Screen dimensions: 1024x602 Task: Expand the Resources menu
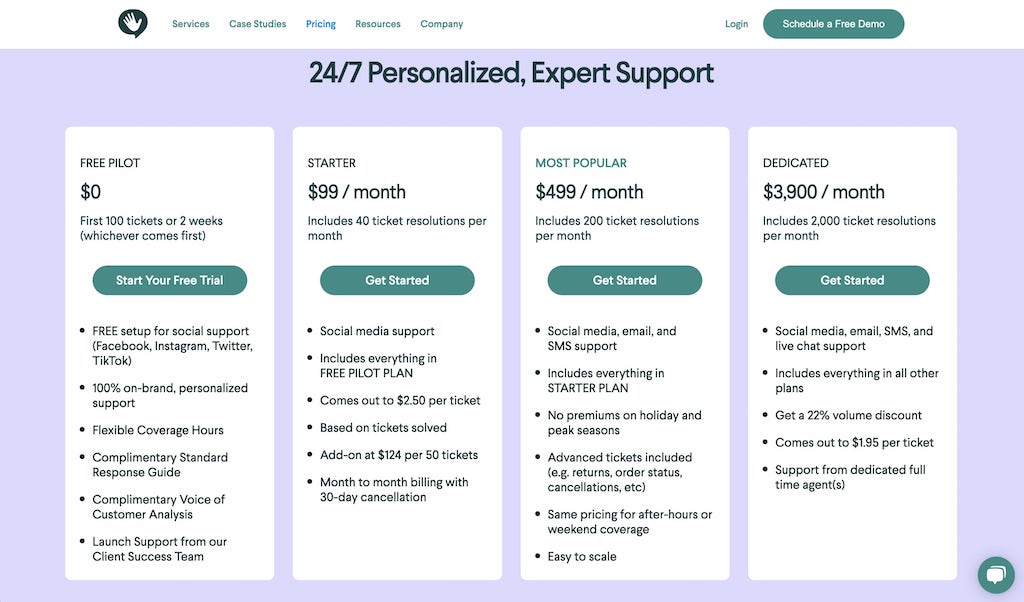coord(378,24)
